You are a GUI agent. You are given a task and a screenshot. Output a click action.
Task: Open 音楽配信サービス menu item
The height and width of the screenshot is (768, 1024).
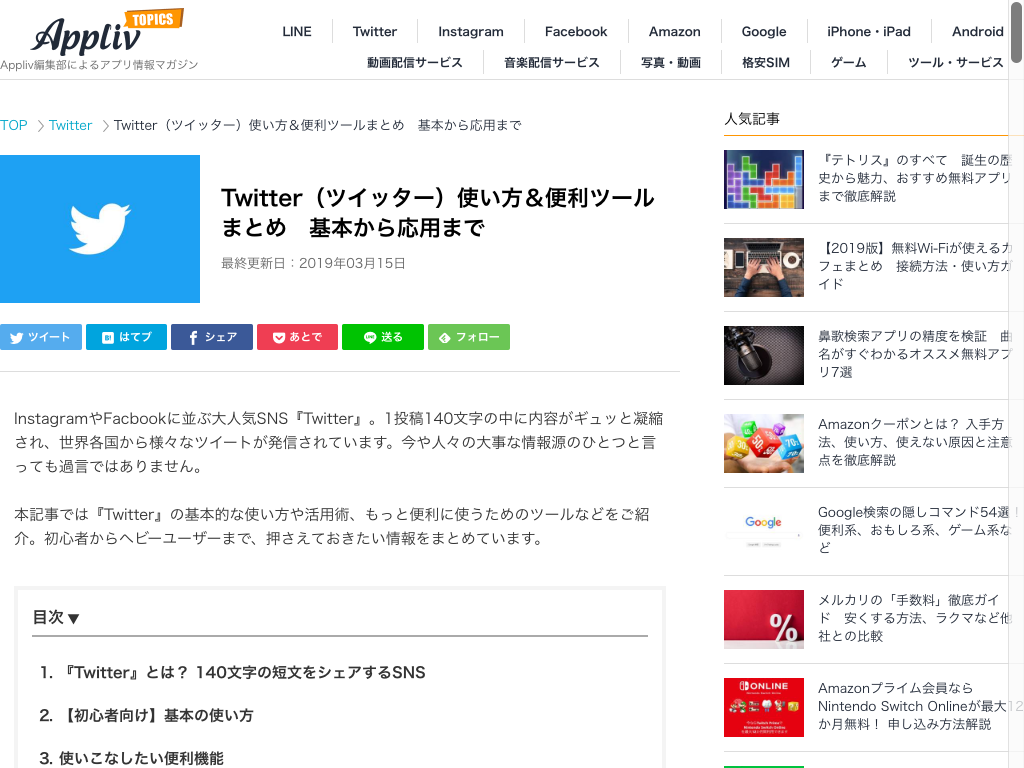pos(551,63)
